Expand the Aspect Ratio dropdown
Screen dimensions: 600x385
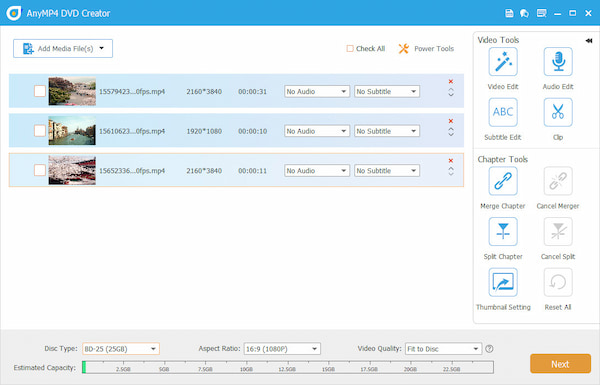pos(282,349)
